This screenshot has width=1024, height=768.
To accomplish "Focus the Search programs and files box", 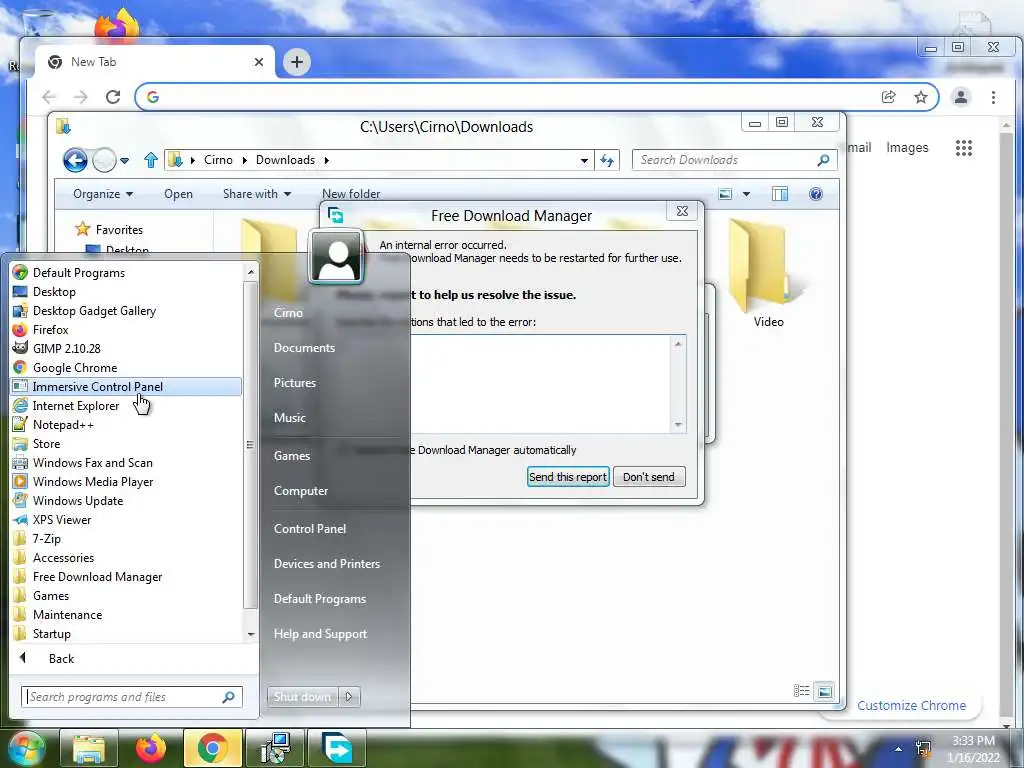I will tap(131, 697).
